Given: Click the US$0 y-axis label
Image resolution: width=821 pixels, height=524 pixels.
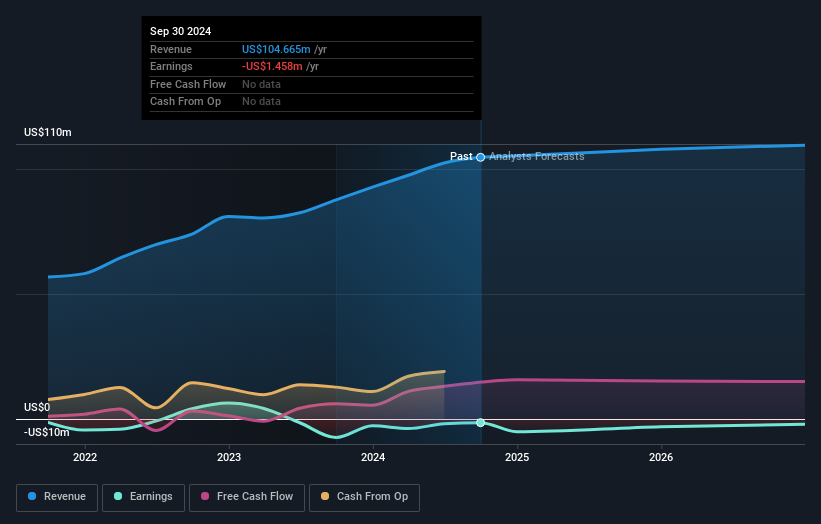Looking at the screenshot, I should click(37, 407).
